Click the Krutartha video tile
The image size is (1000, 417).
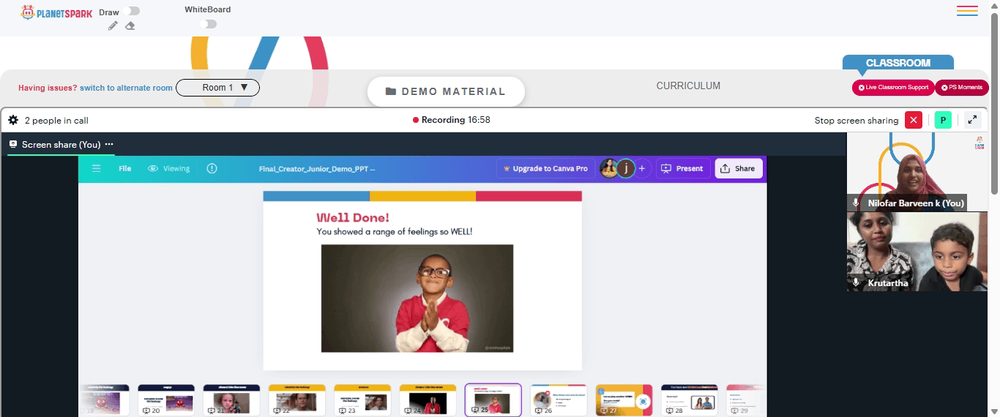(x=917, y=252)
